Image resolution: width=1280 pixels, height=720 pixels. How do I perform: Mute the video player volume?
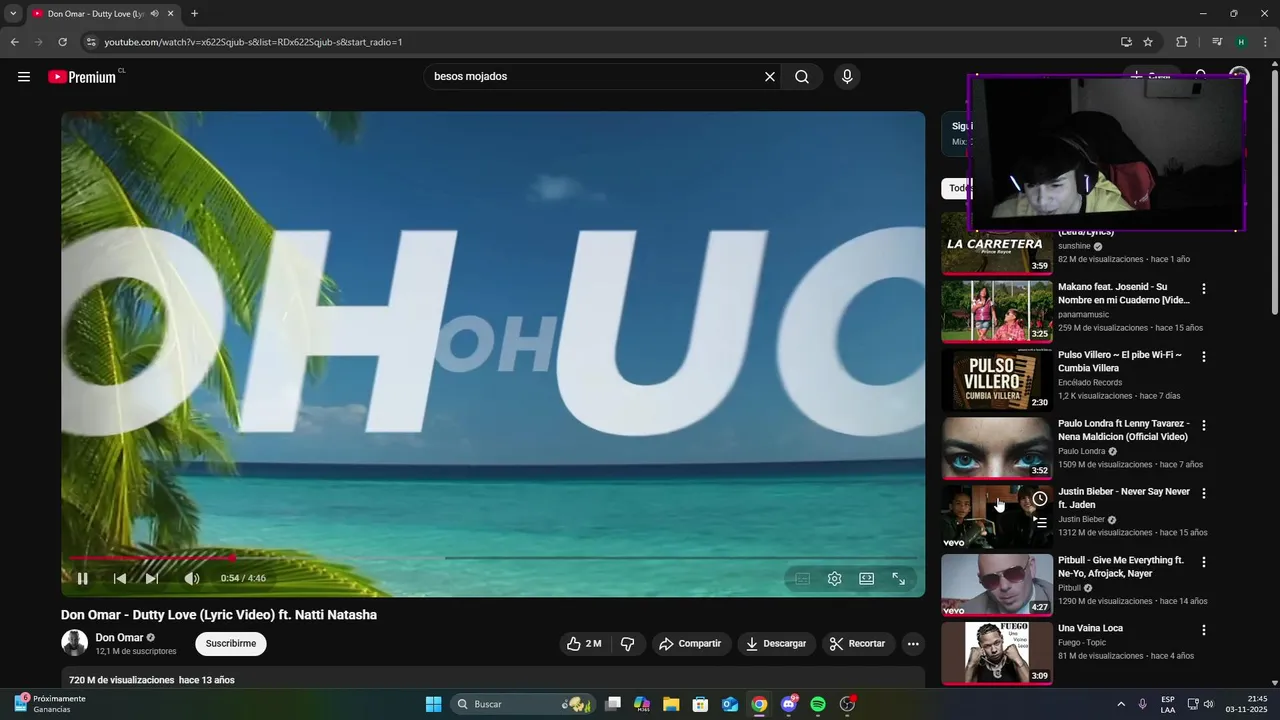click(192, 578)
